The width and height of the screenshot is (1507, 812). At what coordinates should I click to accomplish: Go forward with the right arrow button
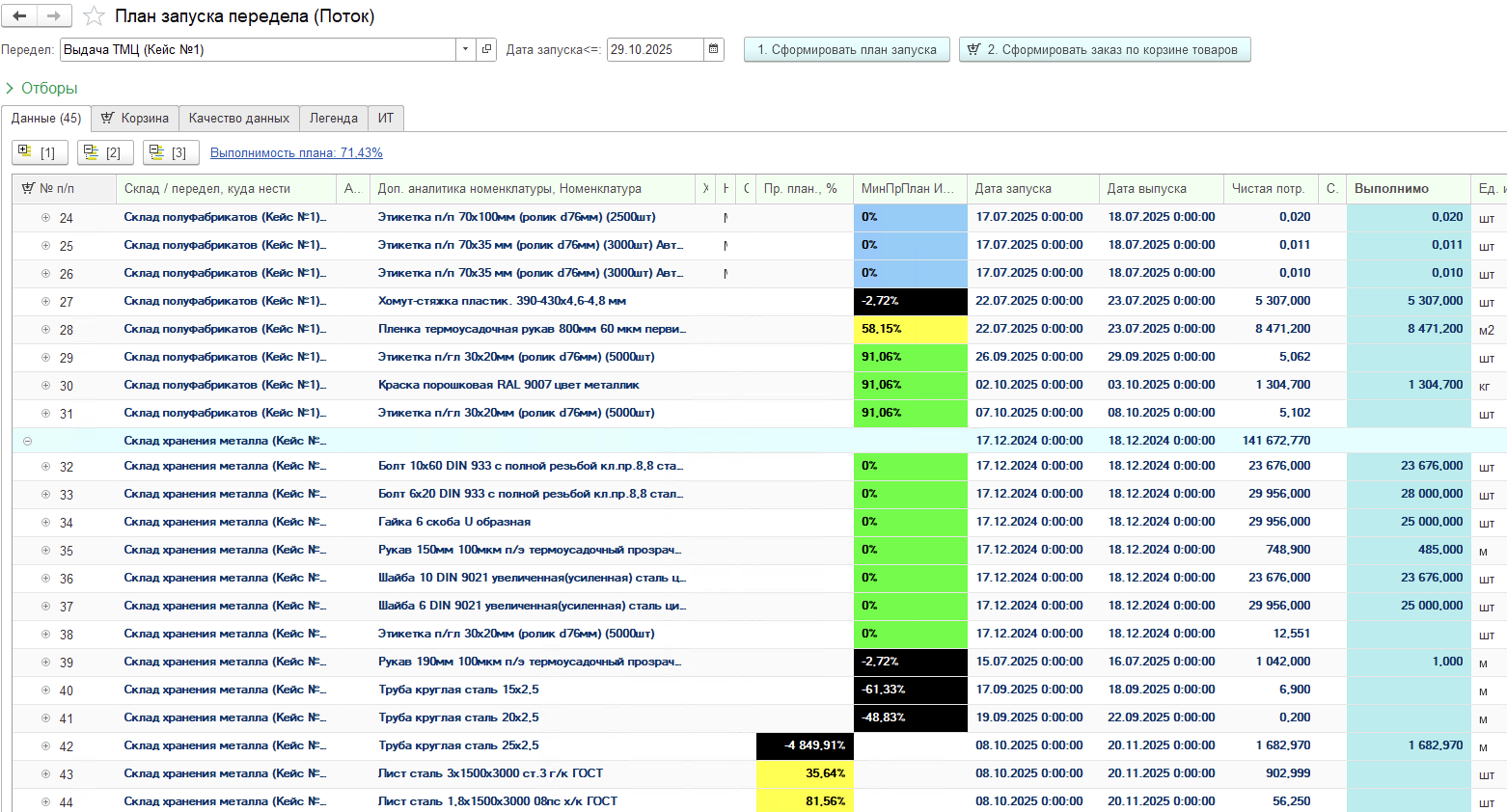click(x=54, y=16)
